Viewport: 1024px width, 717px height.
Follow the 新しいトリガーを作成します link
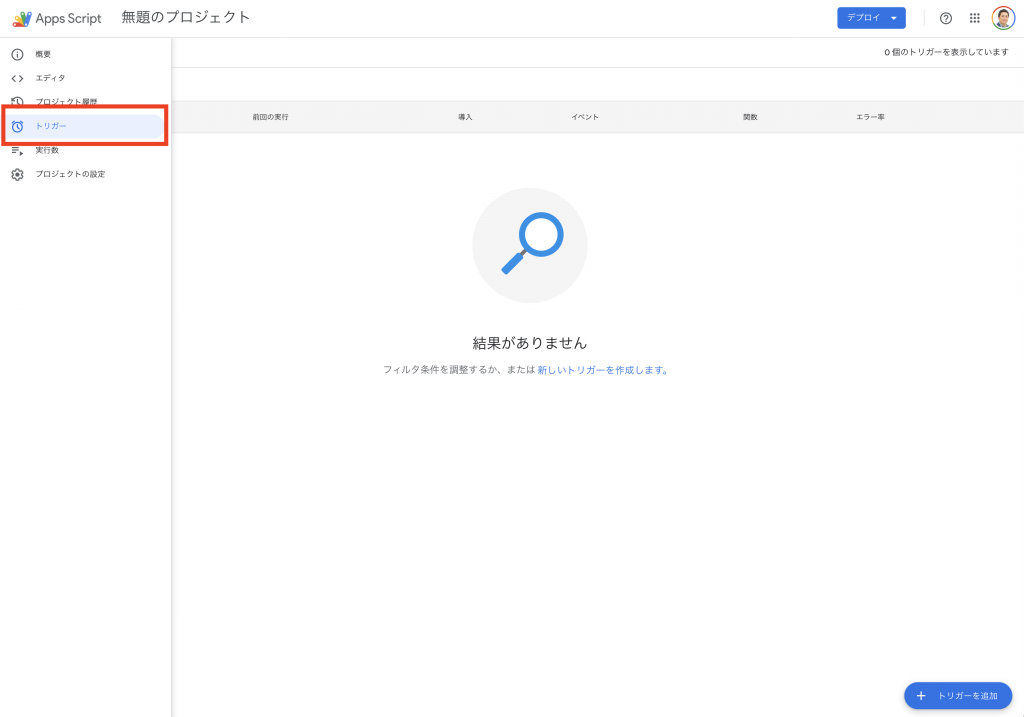coord(600,370)
